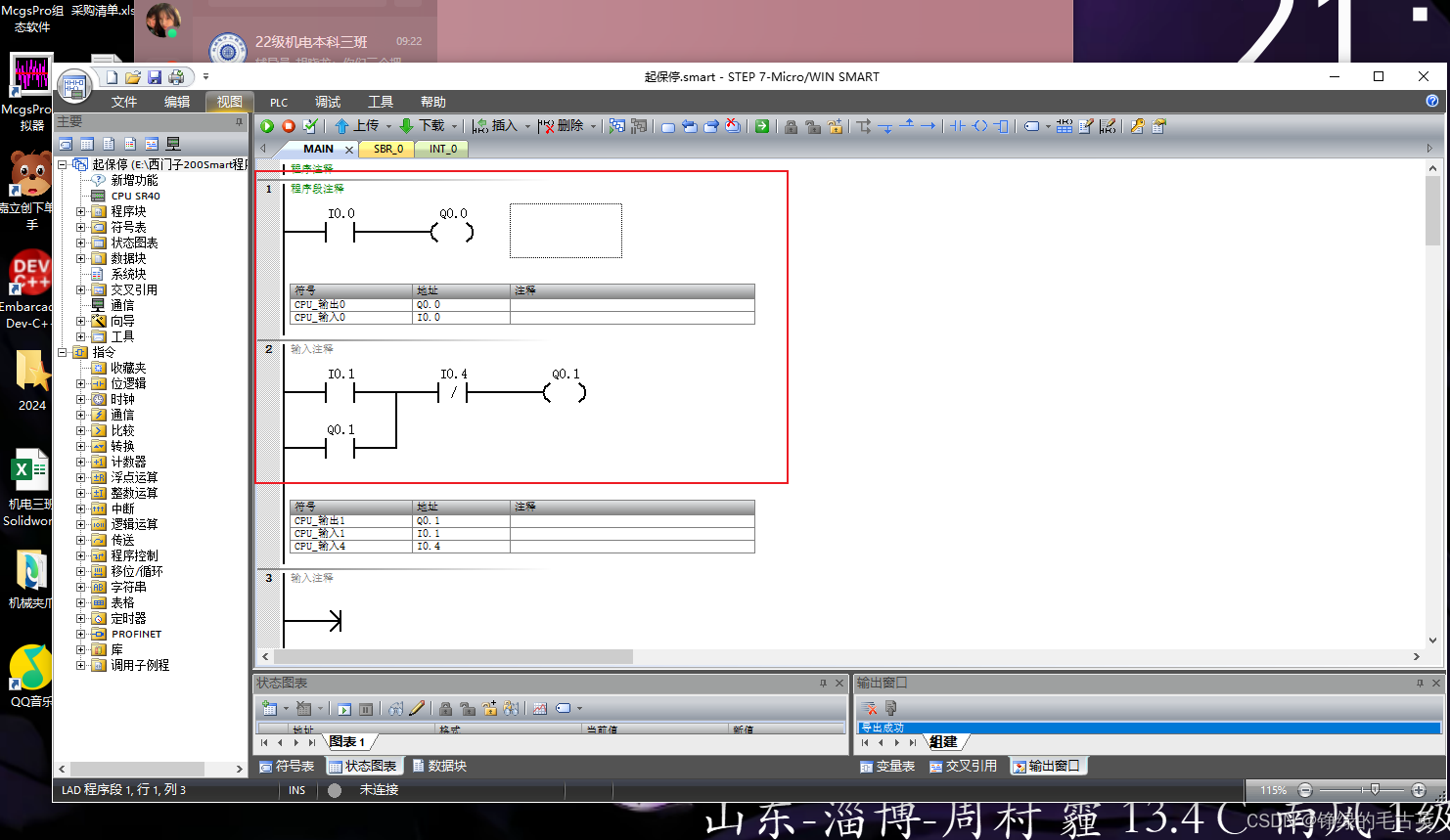Toggle symbolic addressing in main toolbar
Screen dimensions: 1450x840
coord(1031,126)
